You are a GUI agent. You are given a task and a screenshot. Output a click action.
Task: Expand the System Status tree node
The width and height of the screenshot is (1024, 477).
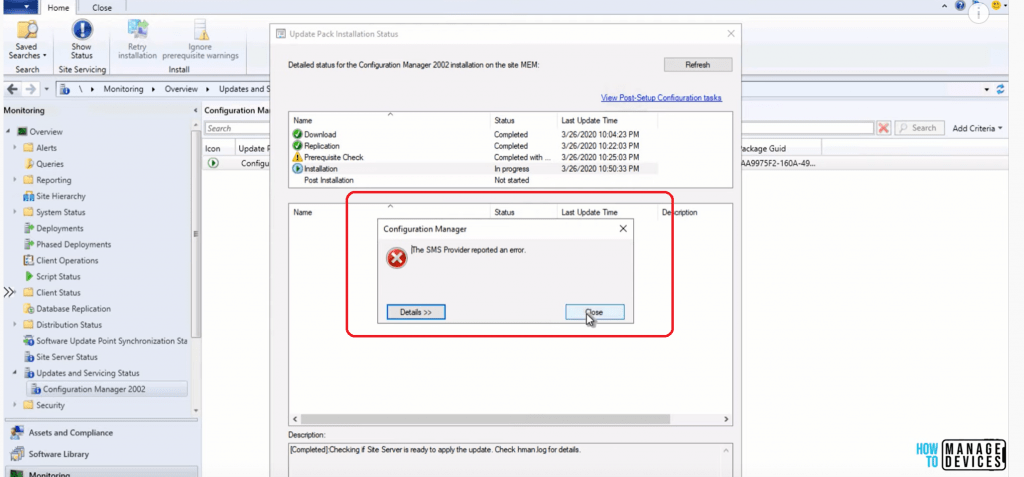click(x=14, y=212)
